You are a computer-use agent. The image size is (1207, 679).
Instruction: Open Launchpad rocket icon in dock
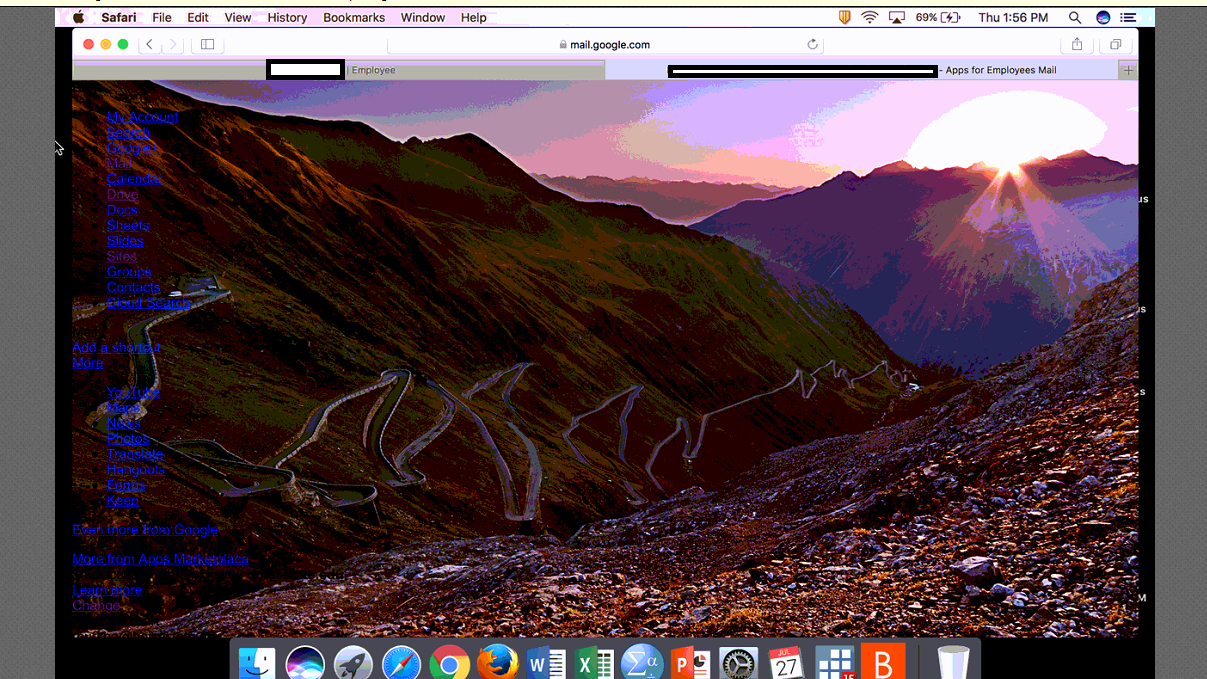coord(353,662)
